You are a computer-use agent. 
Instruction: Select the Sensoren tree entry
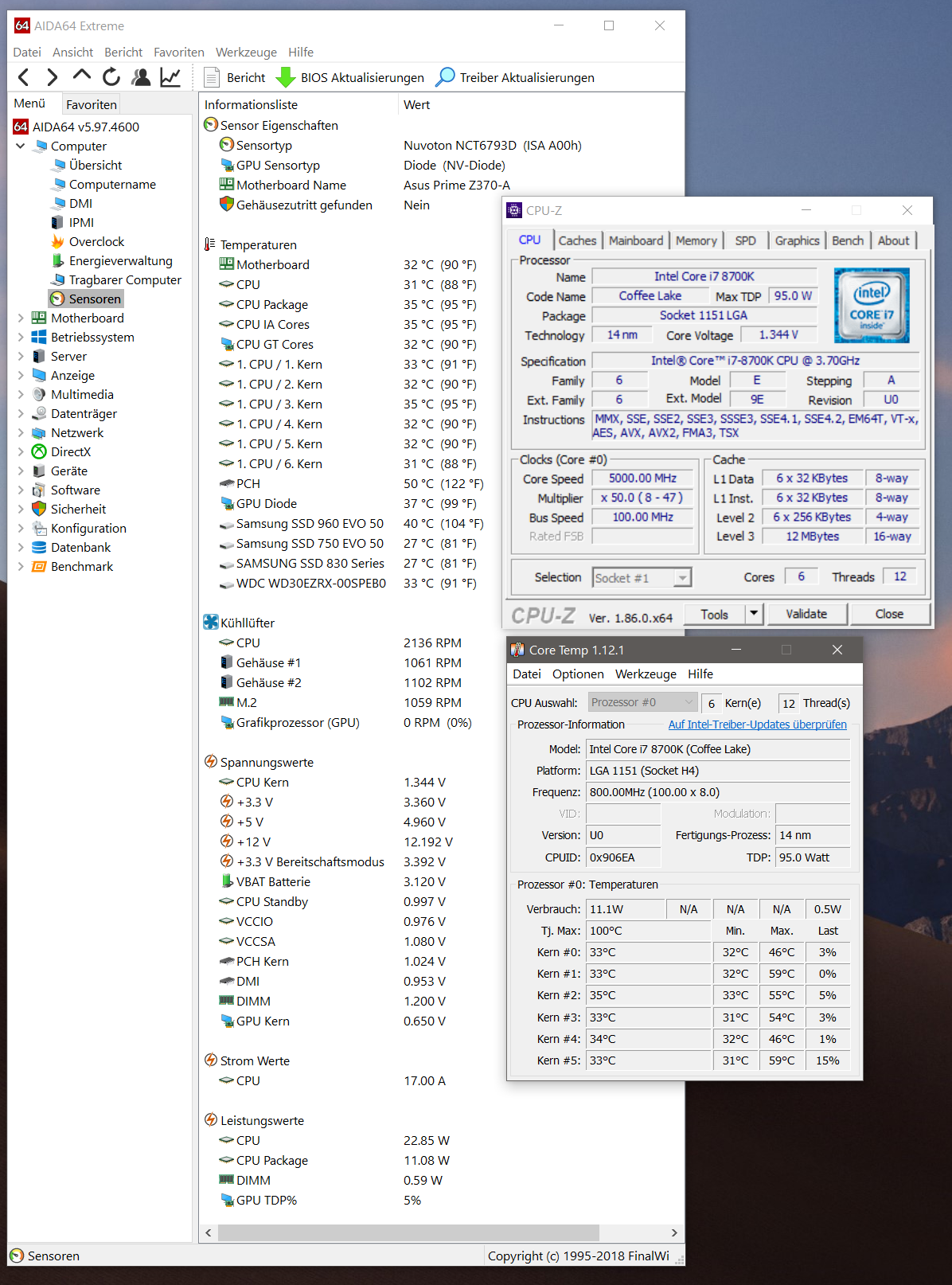86,299
